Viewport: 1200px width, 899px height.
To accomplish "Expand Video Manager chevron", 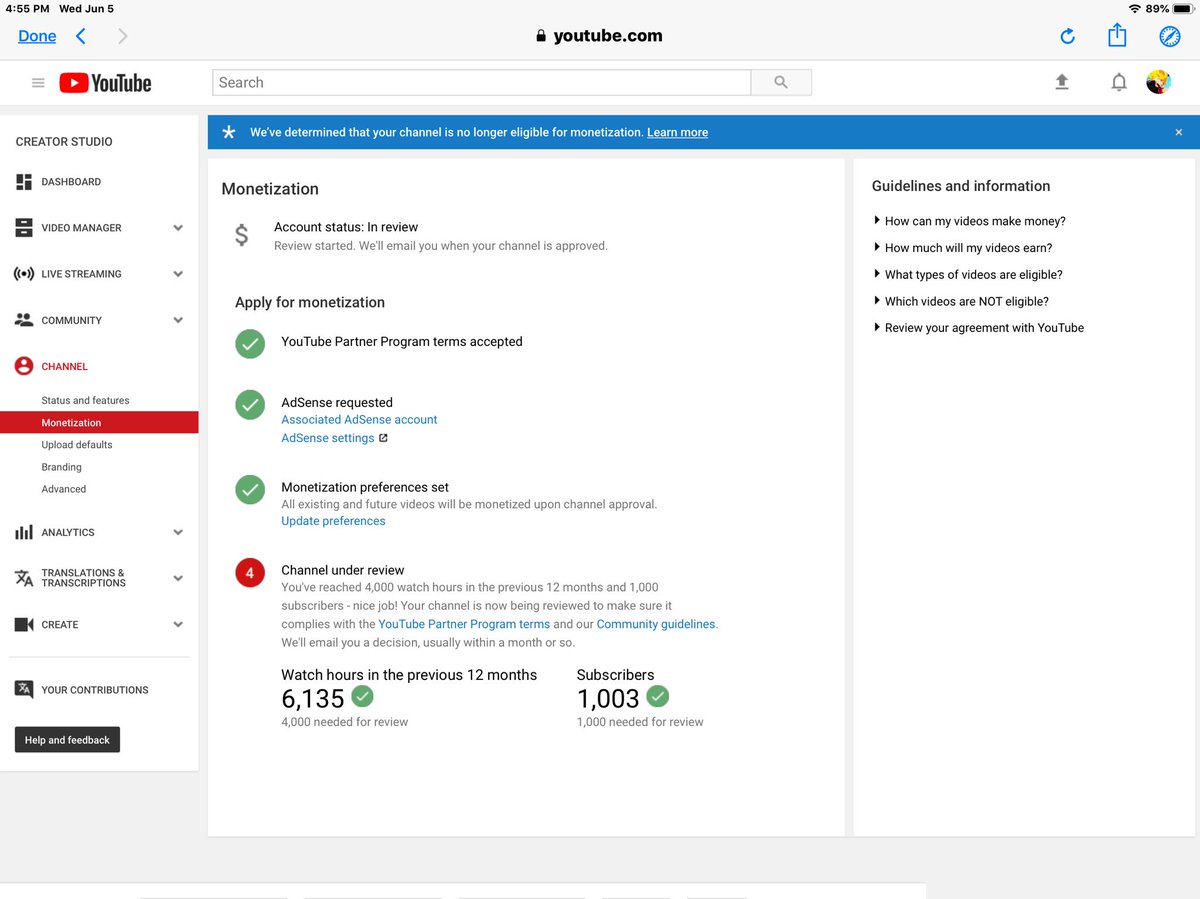I will click(178, 228).
